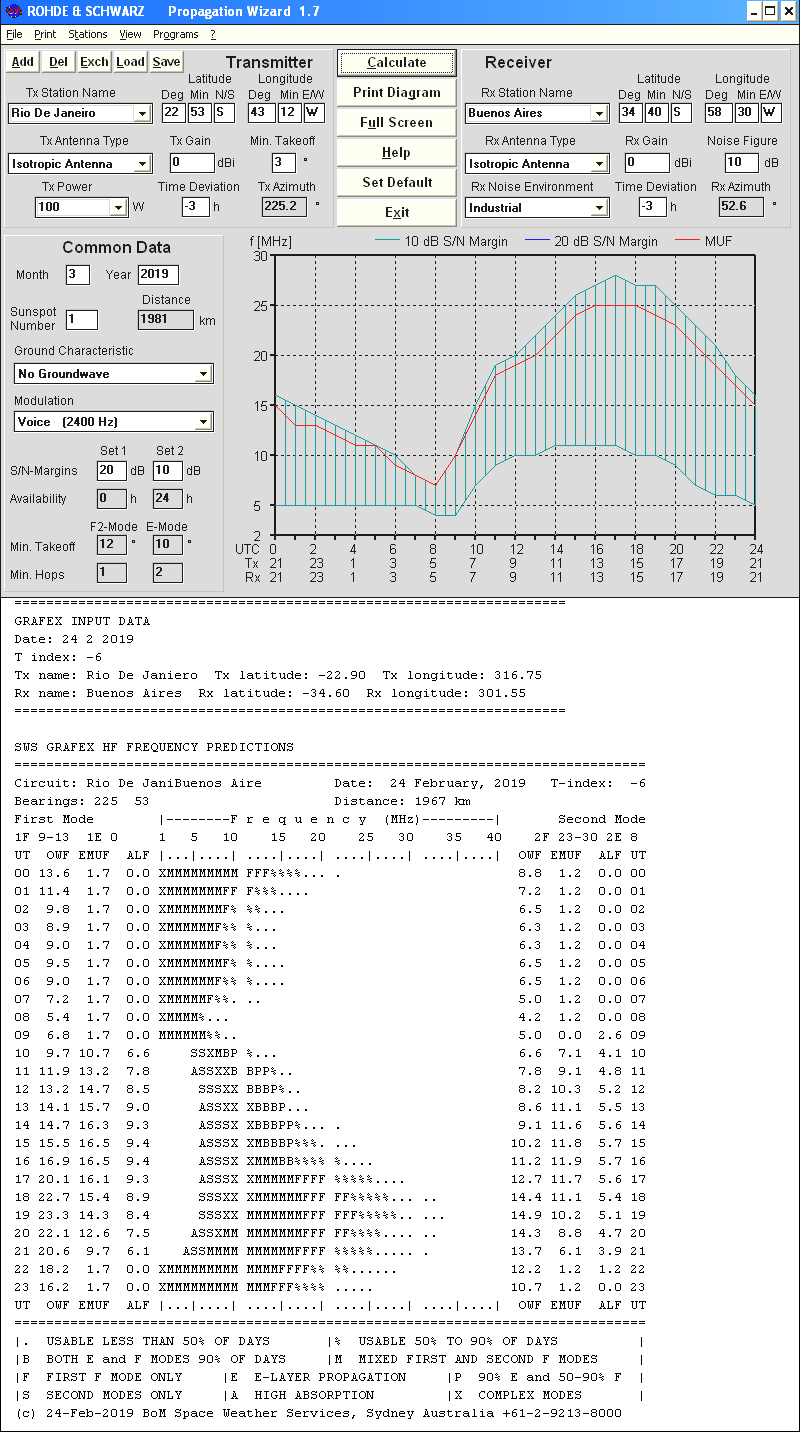Click the Noise Figure input field

tap(742, 162)
